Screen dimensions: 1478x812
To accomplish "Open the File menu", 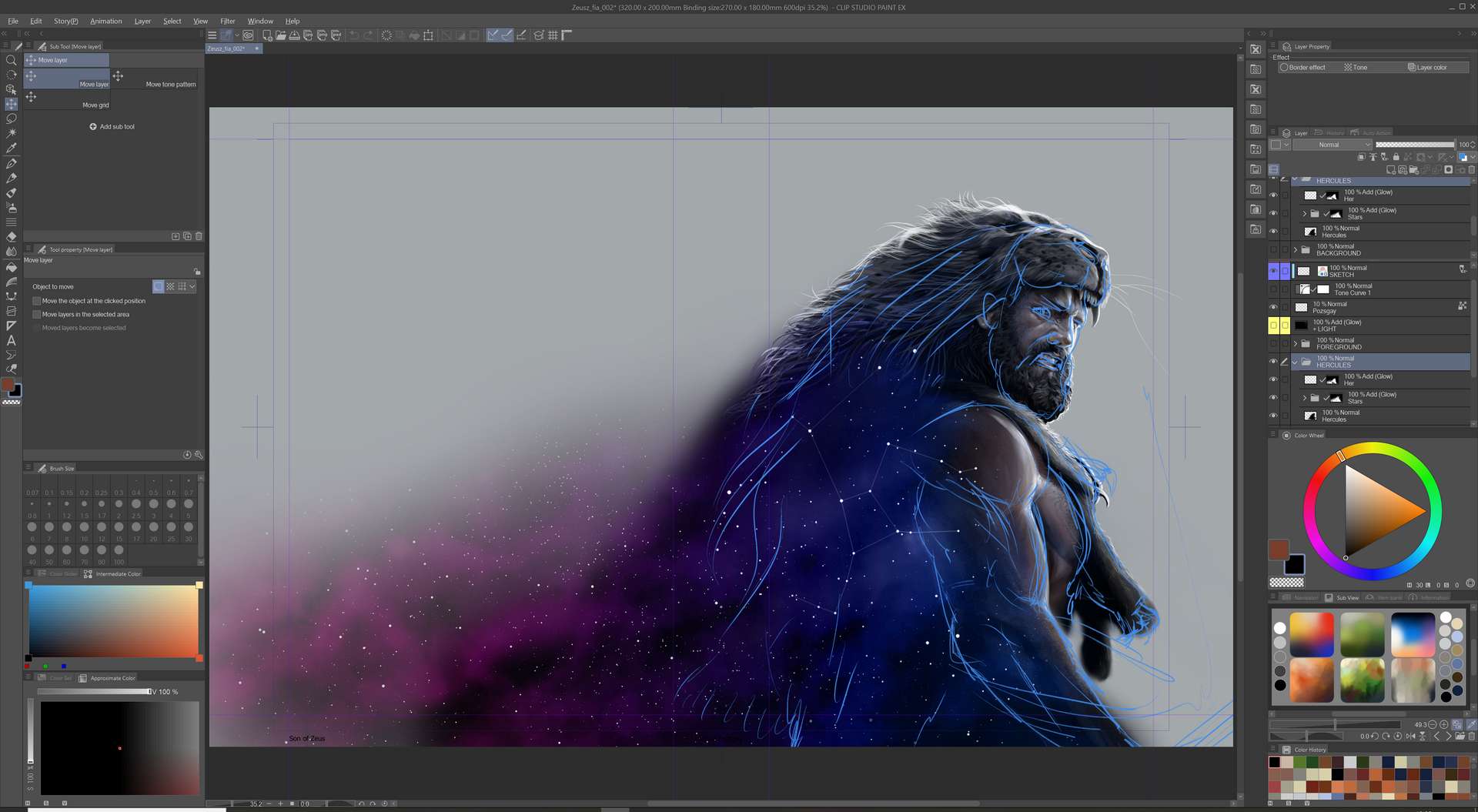I will (13, 21).
